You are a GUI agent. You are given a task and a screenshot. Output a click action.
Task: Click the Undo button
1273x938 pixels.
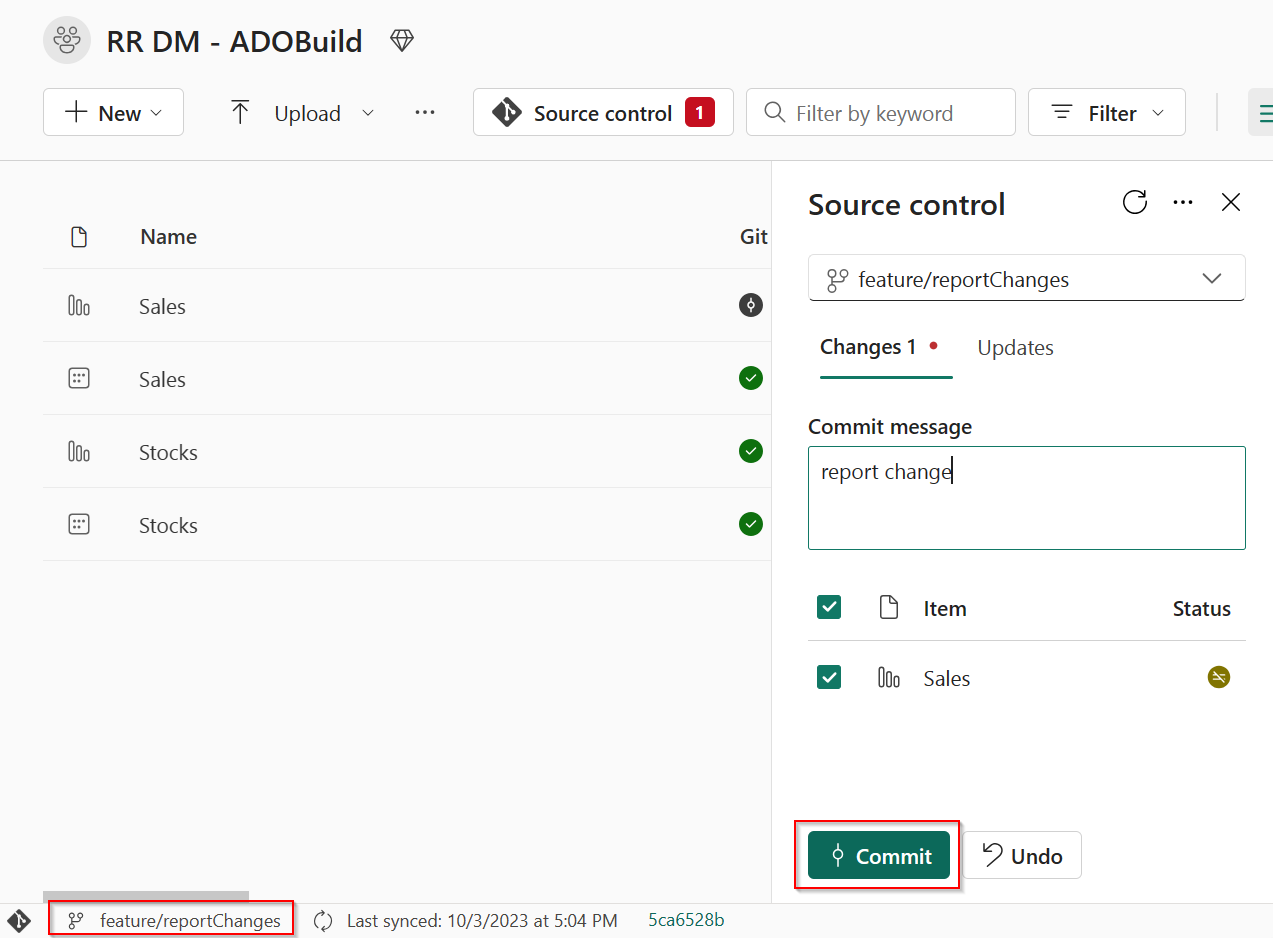[x=1021, y=855]
